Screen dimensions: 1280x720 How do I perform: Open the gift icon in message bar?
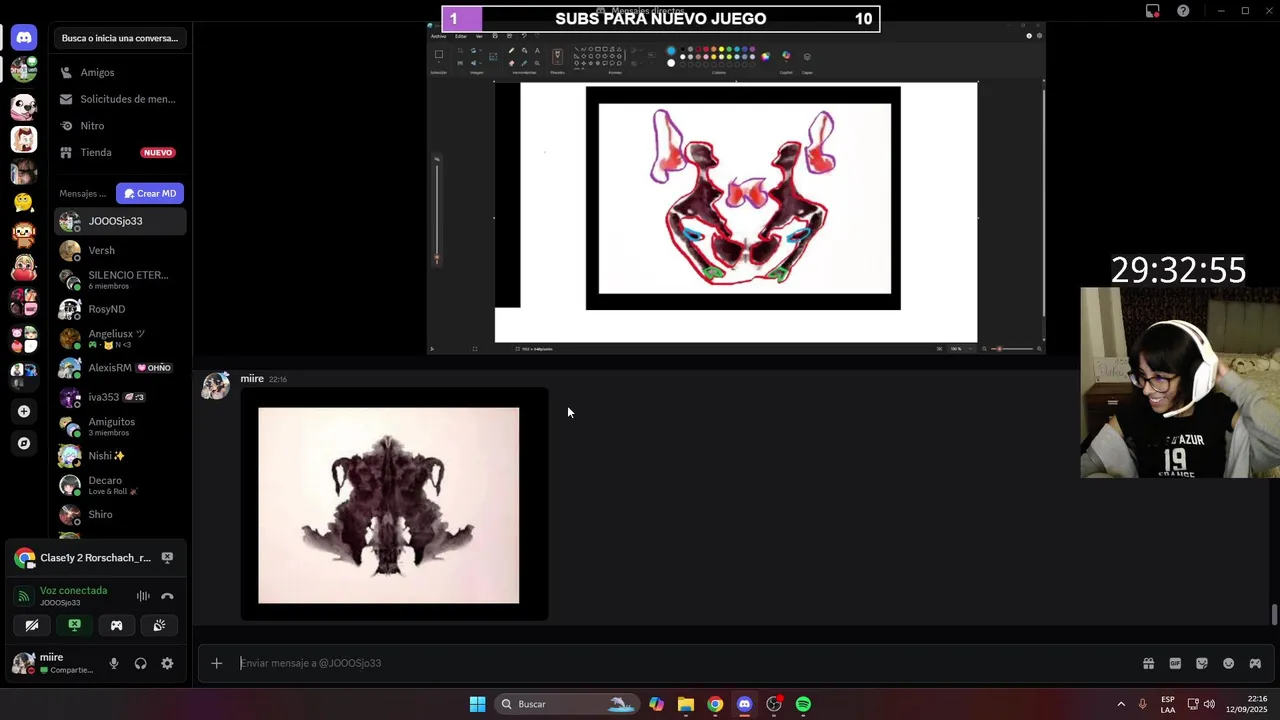[1148, 663]
